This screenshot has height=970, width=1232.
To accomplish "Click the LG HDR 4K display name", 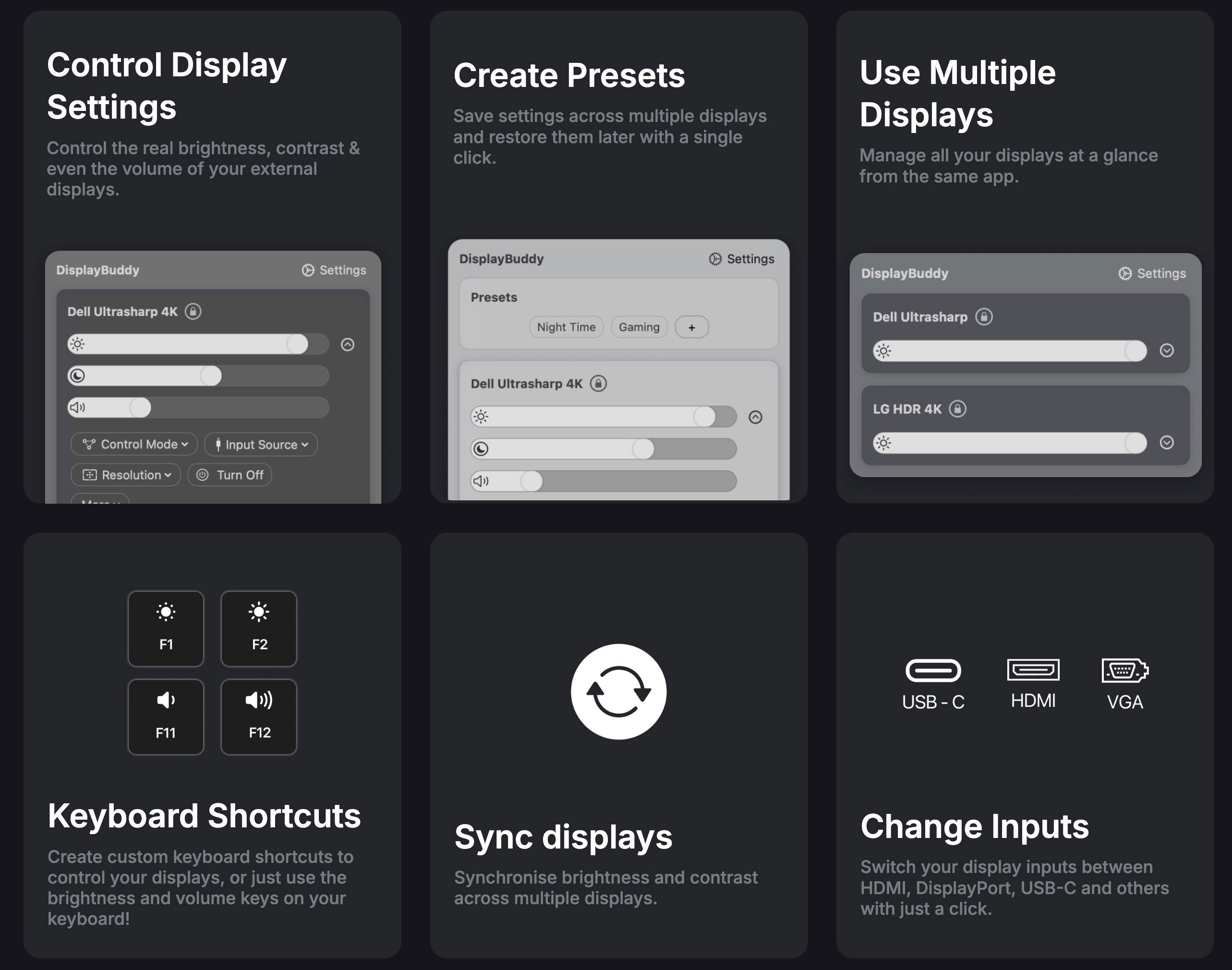I will (x=907, y=409).
